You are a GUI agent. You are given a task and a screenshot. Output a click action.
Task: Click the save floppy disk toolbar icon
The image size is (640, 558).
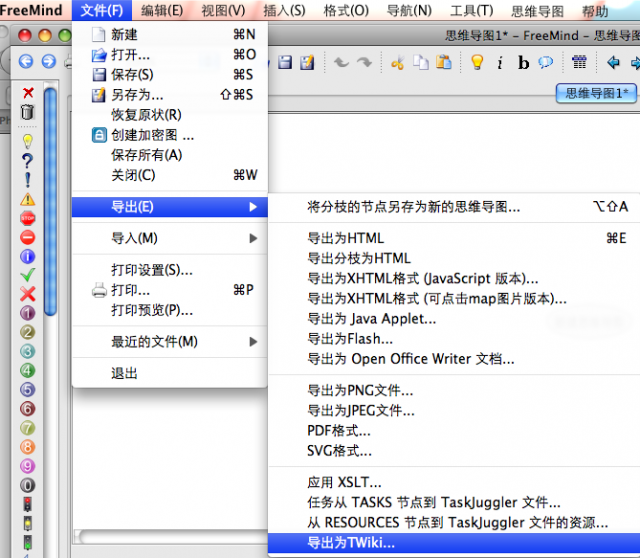(285, 62)
